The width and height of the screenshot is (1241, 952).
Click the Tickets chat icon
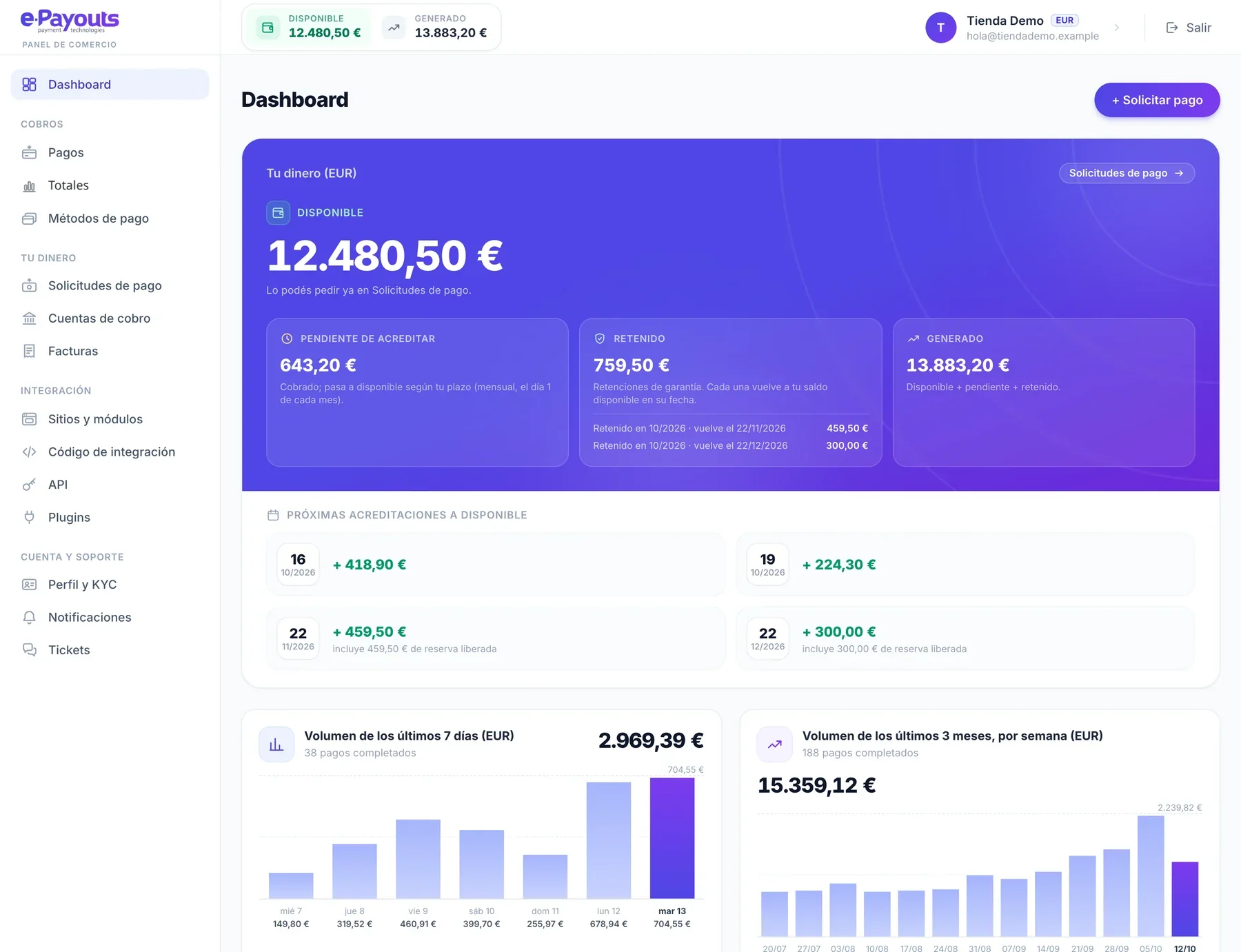[x=29, y=650]
